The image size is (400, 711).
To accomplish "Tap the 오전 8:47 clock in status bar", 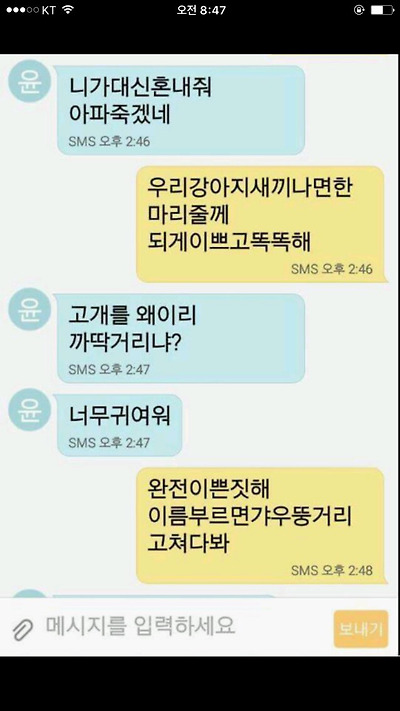I will tap(201, 10).
